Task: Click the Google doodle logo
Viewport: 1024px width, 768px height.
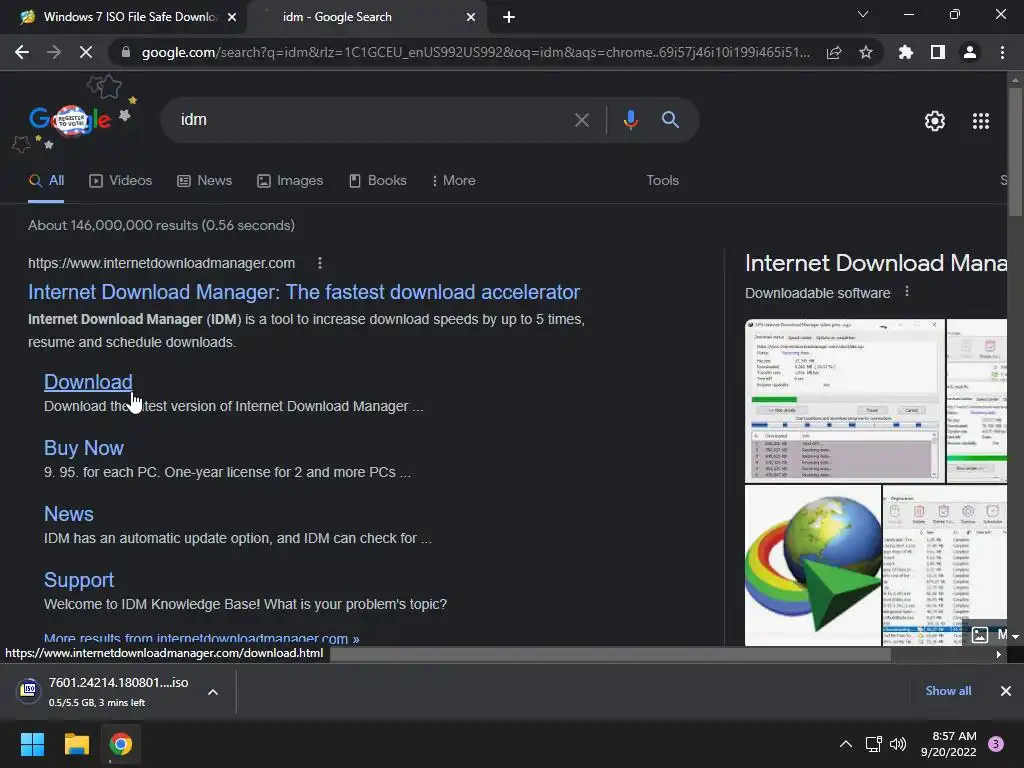Action: pos(71,120)
